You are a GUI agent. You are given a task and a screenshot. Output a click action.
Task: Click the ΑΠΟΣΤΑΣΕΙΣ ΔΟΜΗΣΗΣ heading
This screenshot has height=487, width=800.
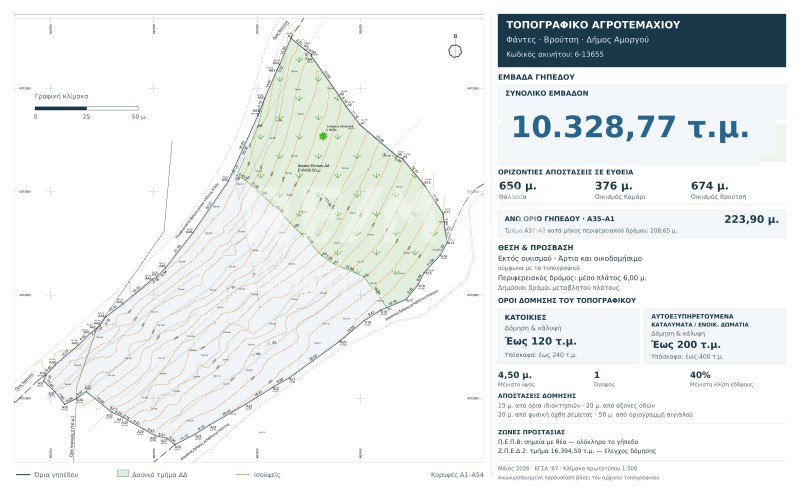pos(537,396)
